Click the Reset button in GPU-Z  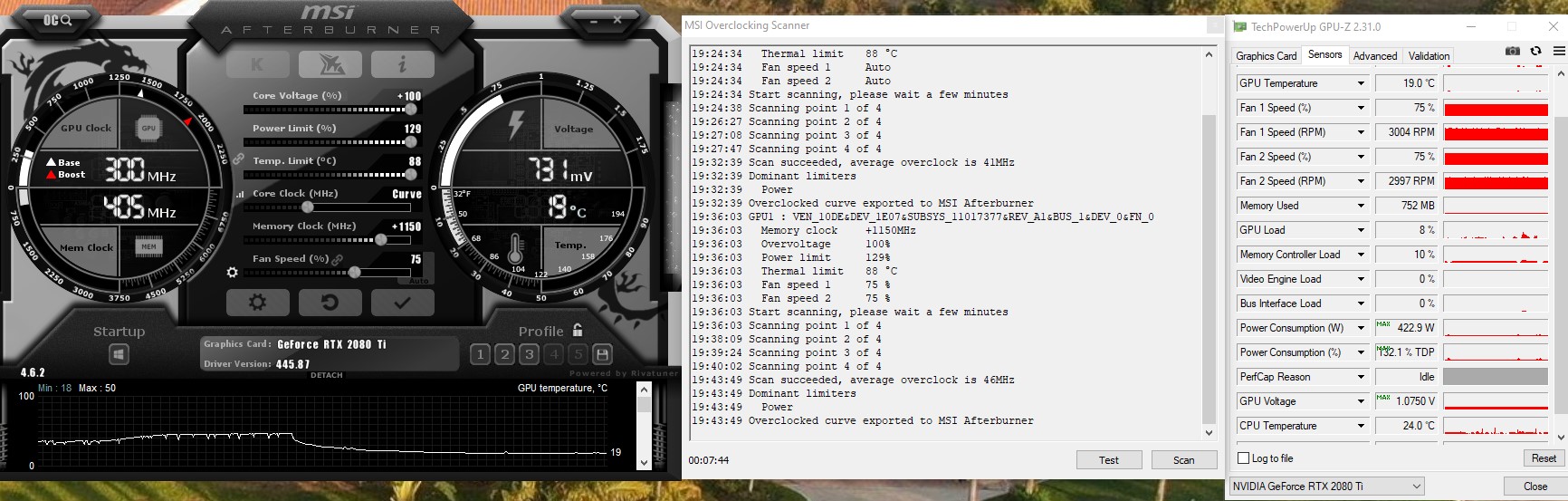point(1544,458)
